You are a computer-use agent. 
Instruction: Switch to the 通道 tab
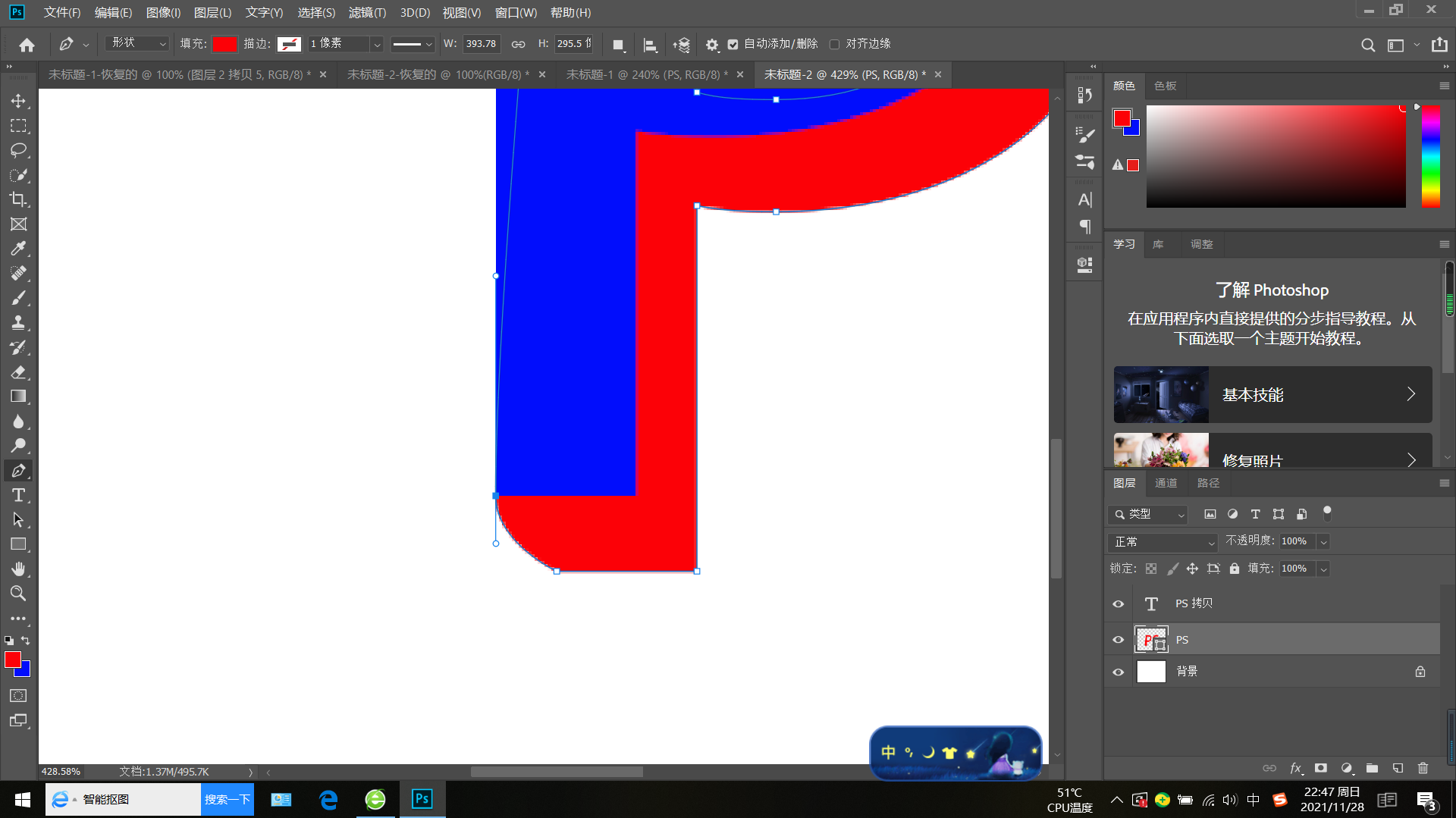[1166, 483]
